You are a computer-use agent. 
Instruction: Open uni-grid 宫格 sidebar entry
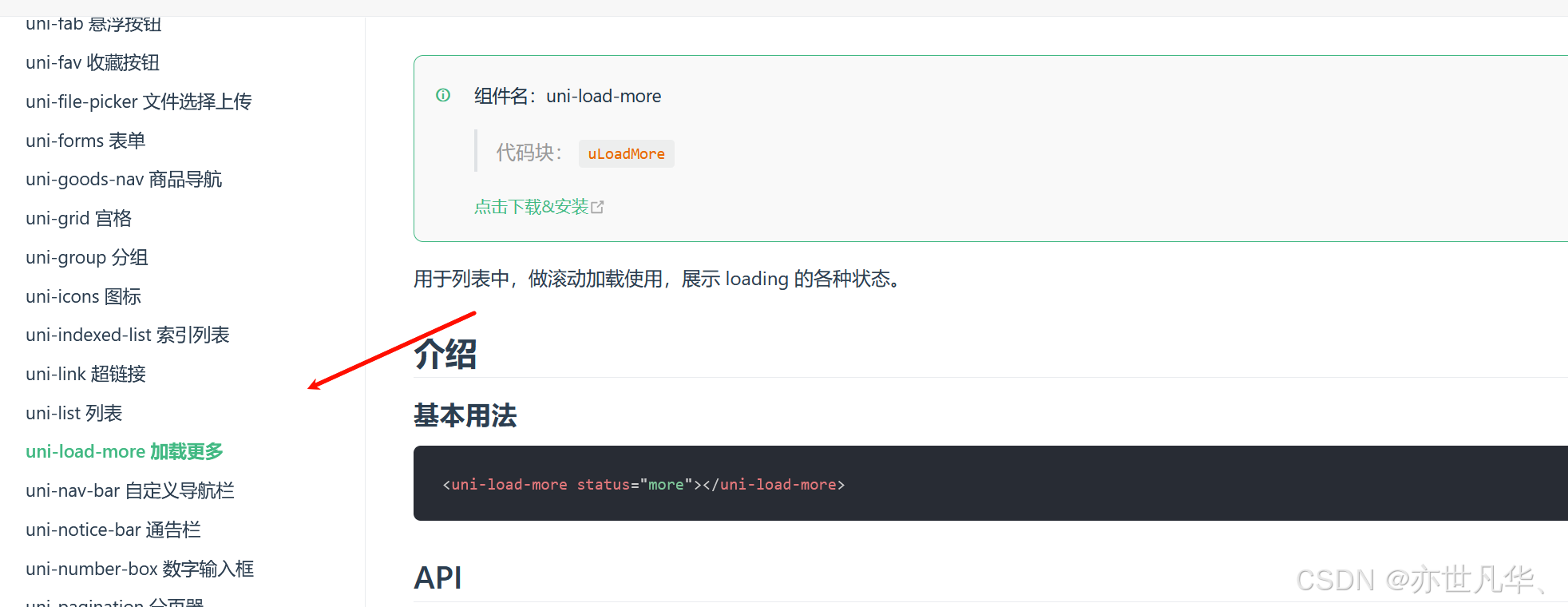click(78, 218)
